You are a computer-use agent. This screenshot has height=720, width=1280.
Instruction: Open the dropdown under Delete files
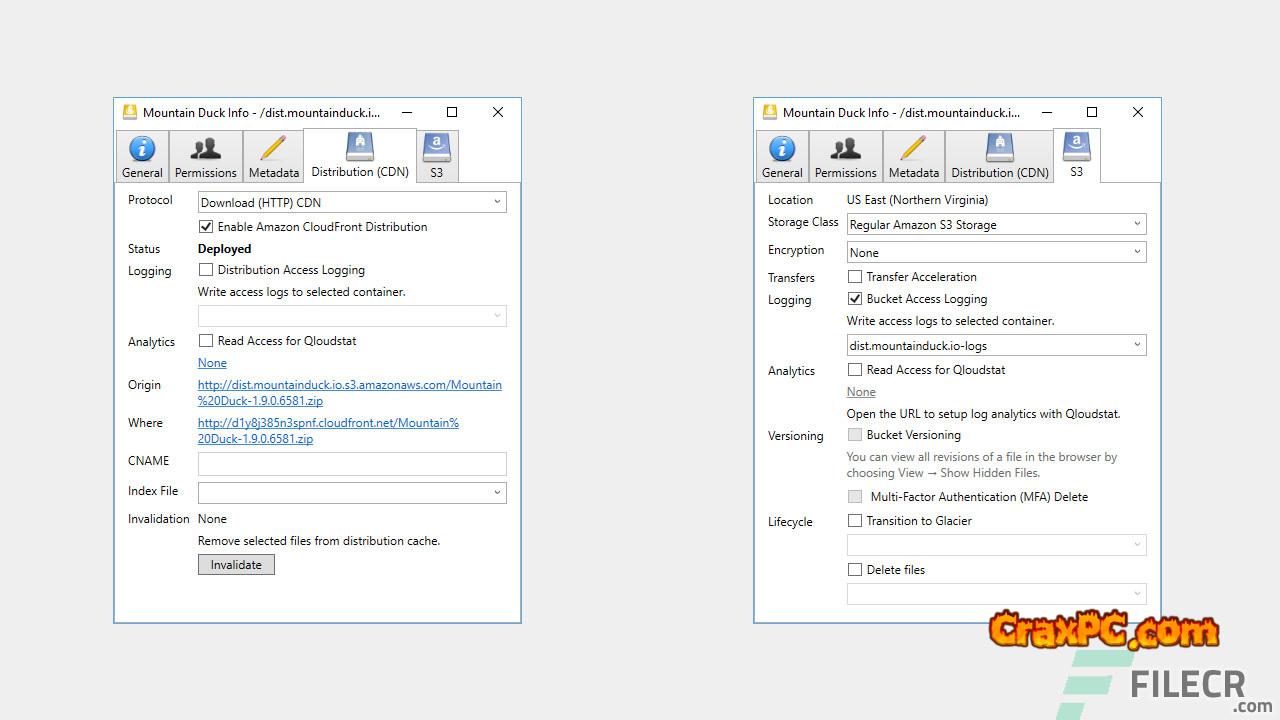point(996,594)
